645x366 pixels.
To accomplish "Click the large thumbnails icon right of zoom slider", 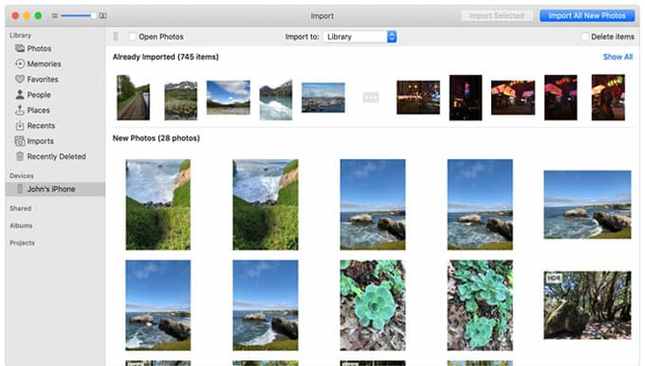I will pyautogui.click(x=103, y=16).
